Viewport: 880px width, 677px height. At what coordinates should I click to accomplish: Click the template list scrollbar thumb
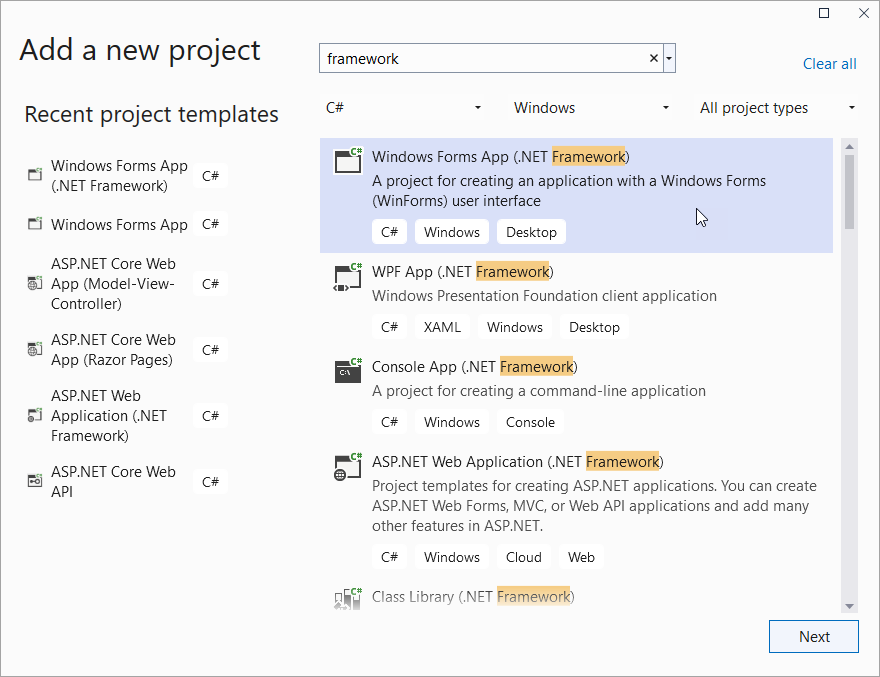[849, 192]
